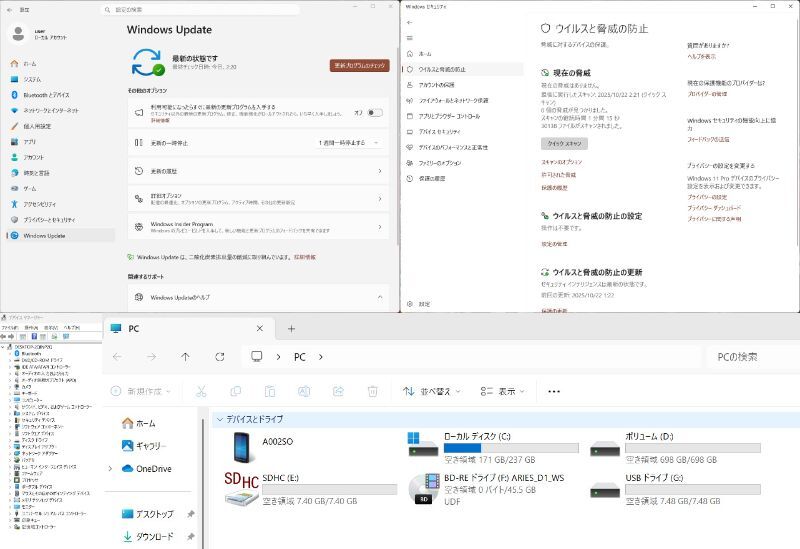Open 設定 gear at Windows Security bottom

coord(418,304)
